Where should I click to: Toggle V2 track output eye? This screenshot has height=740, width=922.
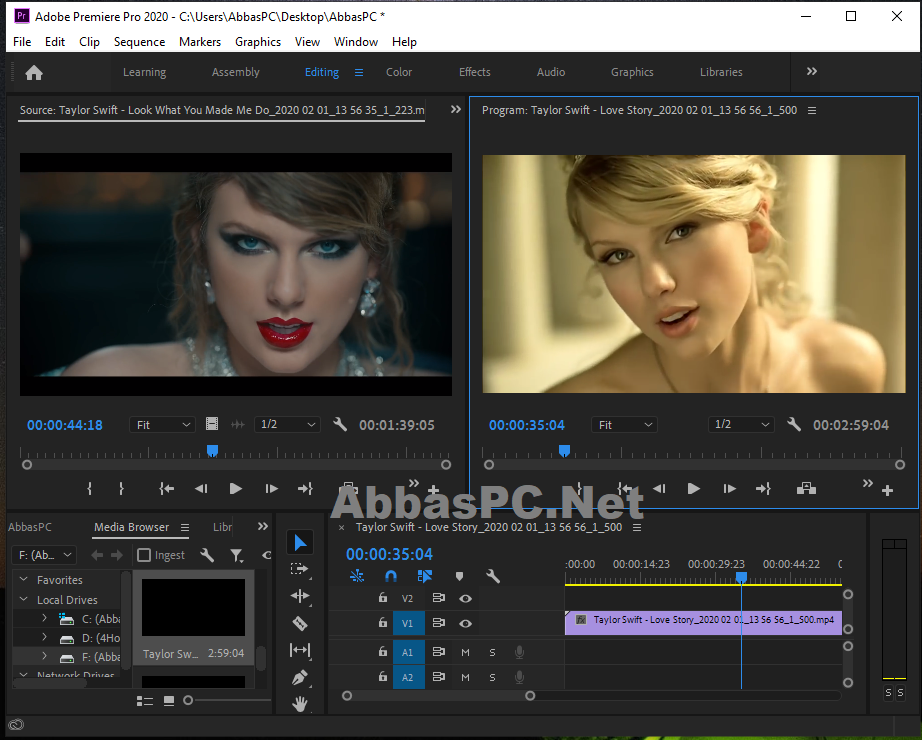(x=465, y=598)
